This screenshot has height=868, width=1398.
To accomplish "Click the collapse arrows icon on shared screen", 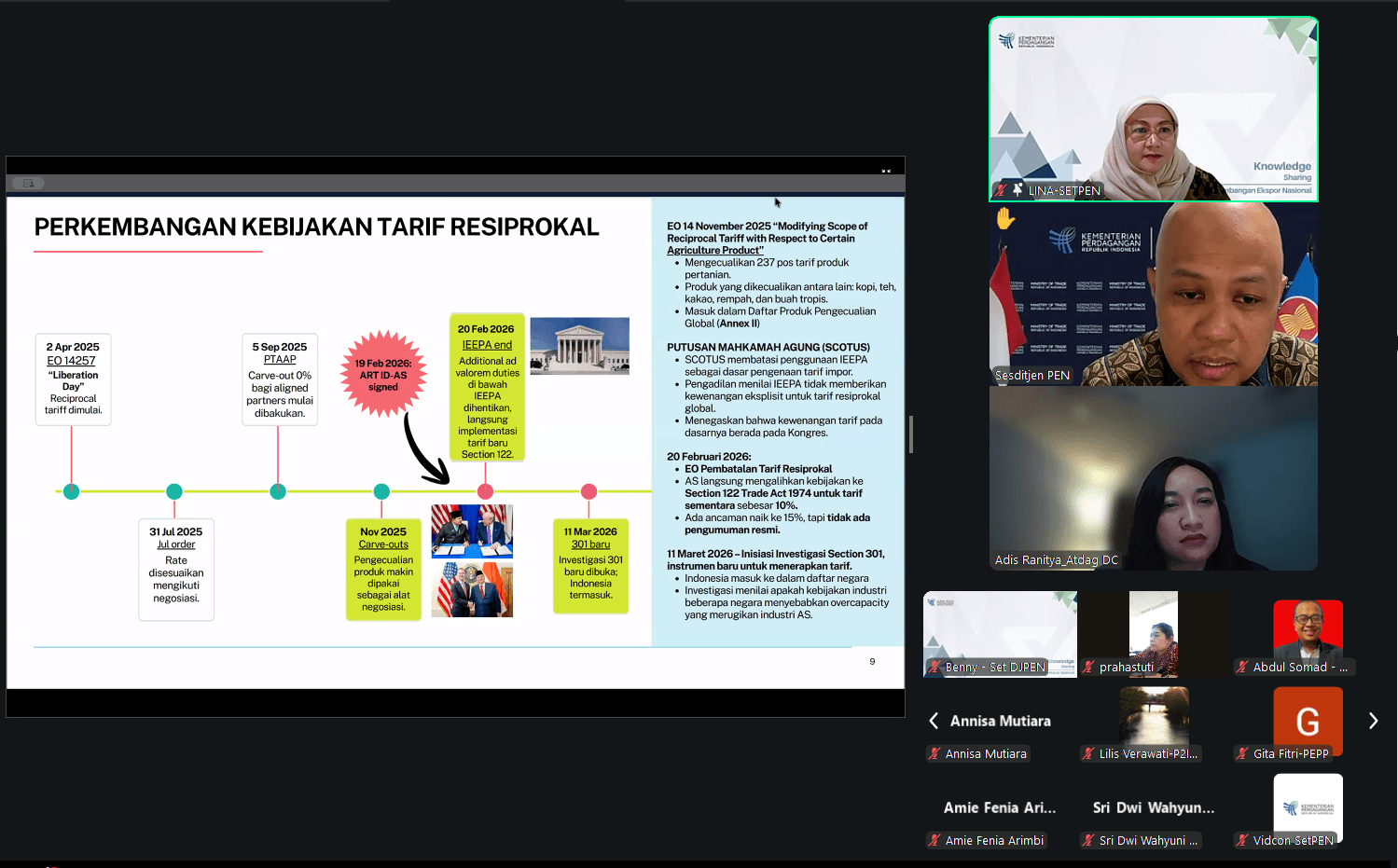I will [886, 172].
